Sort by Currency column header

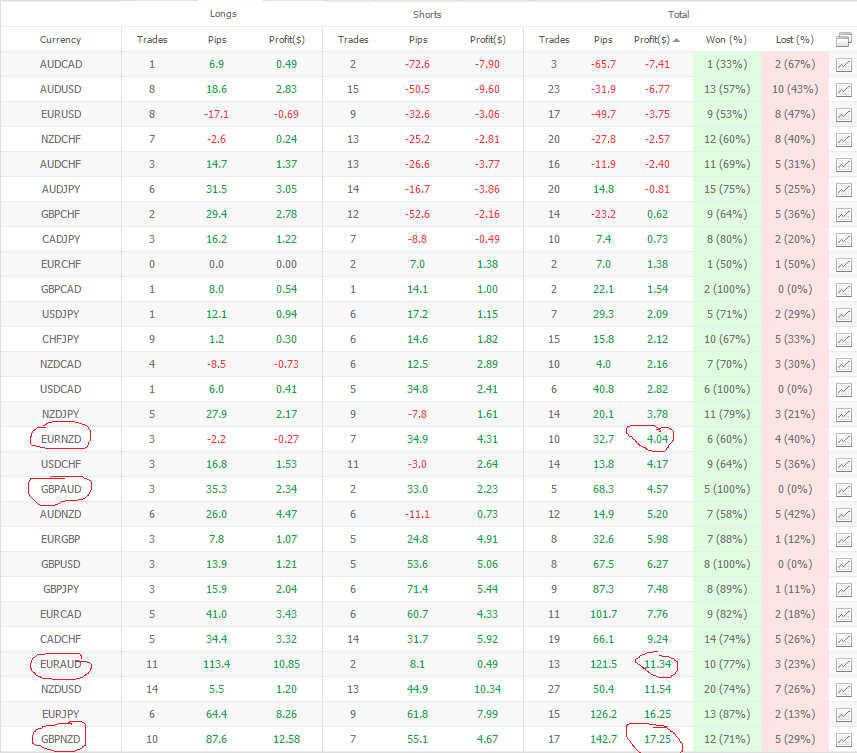point(60,39)
